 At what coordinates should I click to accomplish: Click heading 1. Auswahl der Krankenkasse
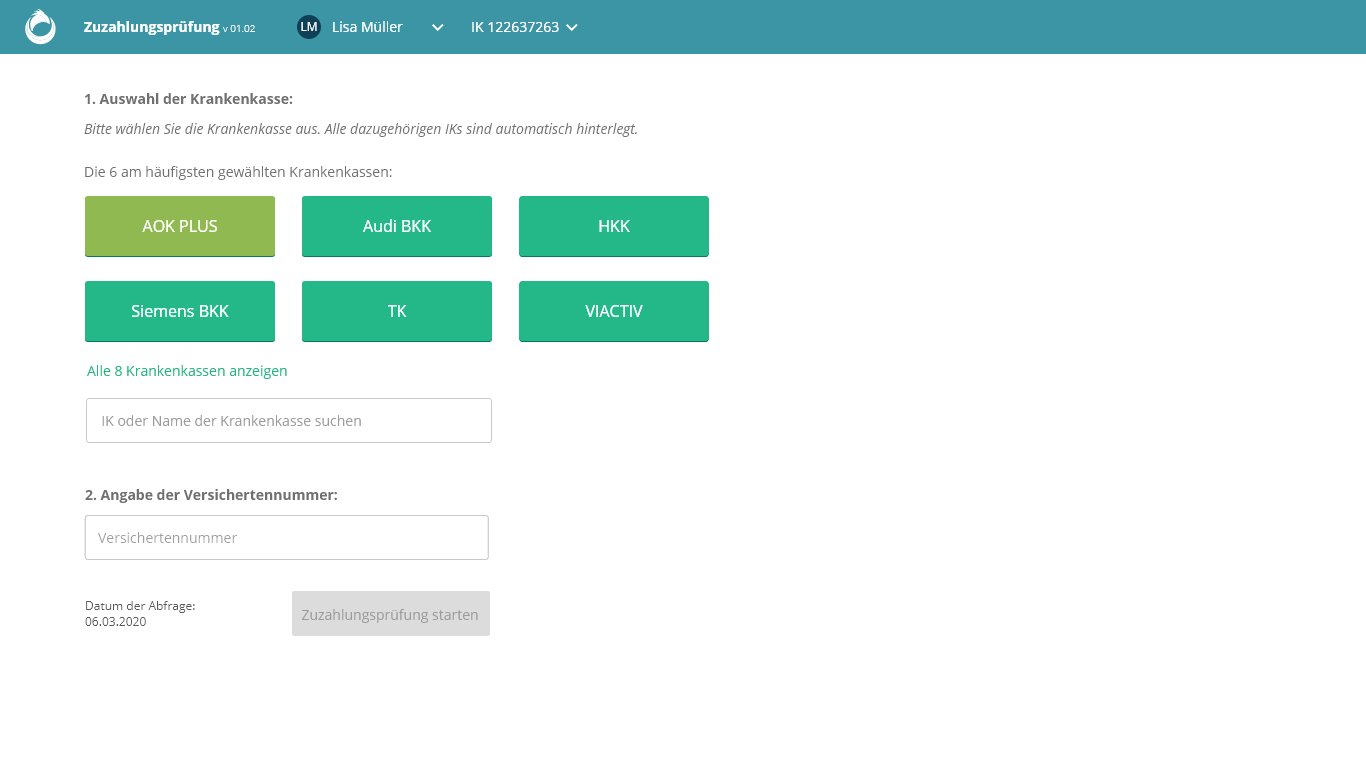tap(188, 99)
